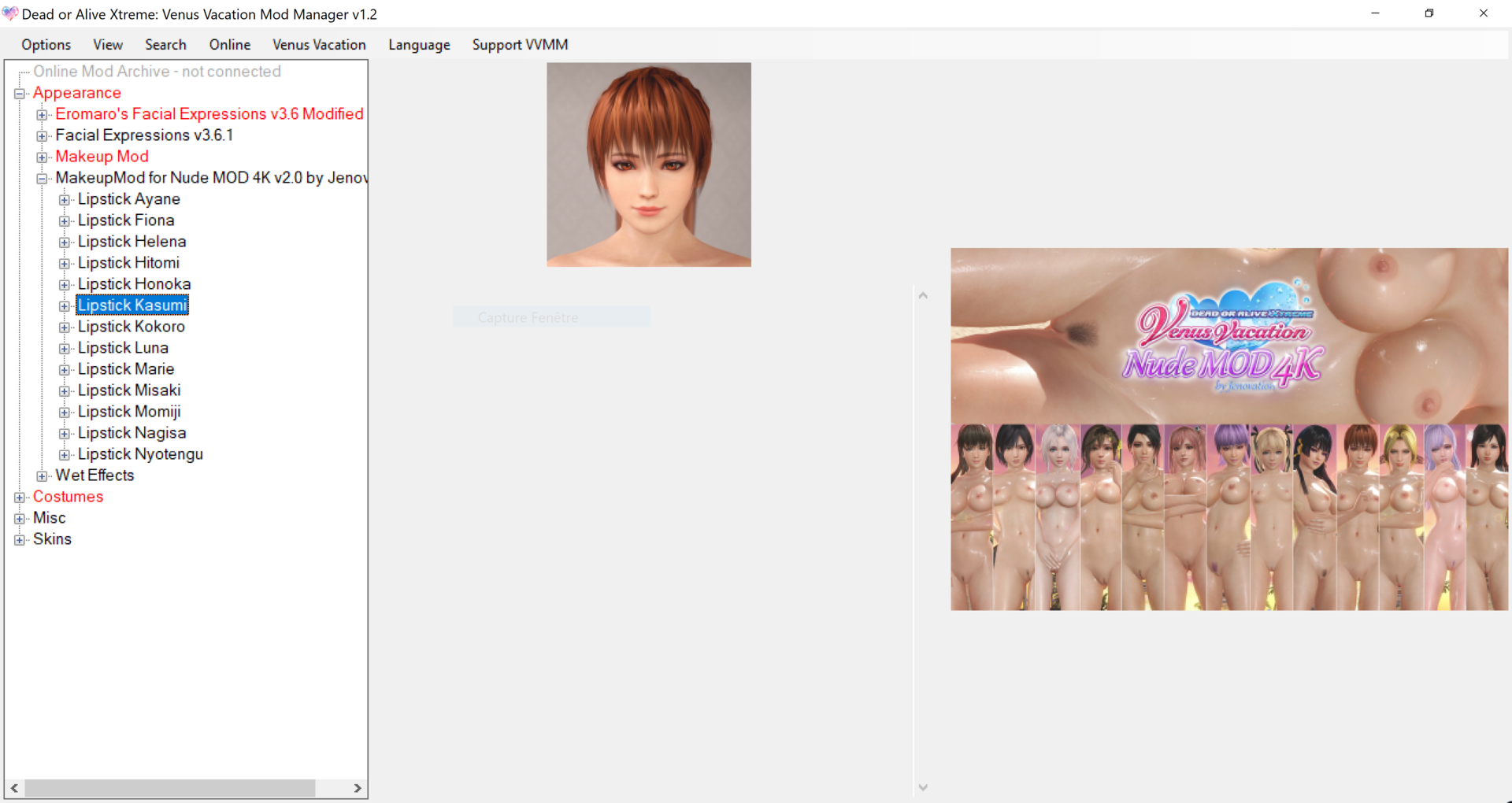1512x803 pixels.
Task: Expand Facial Expressions v3.6.1 node
Action: 42,136
